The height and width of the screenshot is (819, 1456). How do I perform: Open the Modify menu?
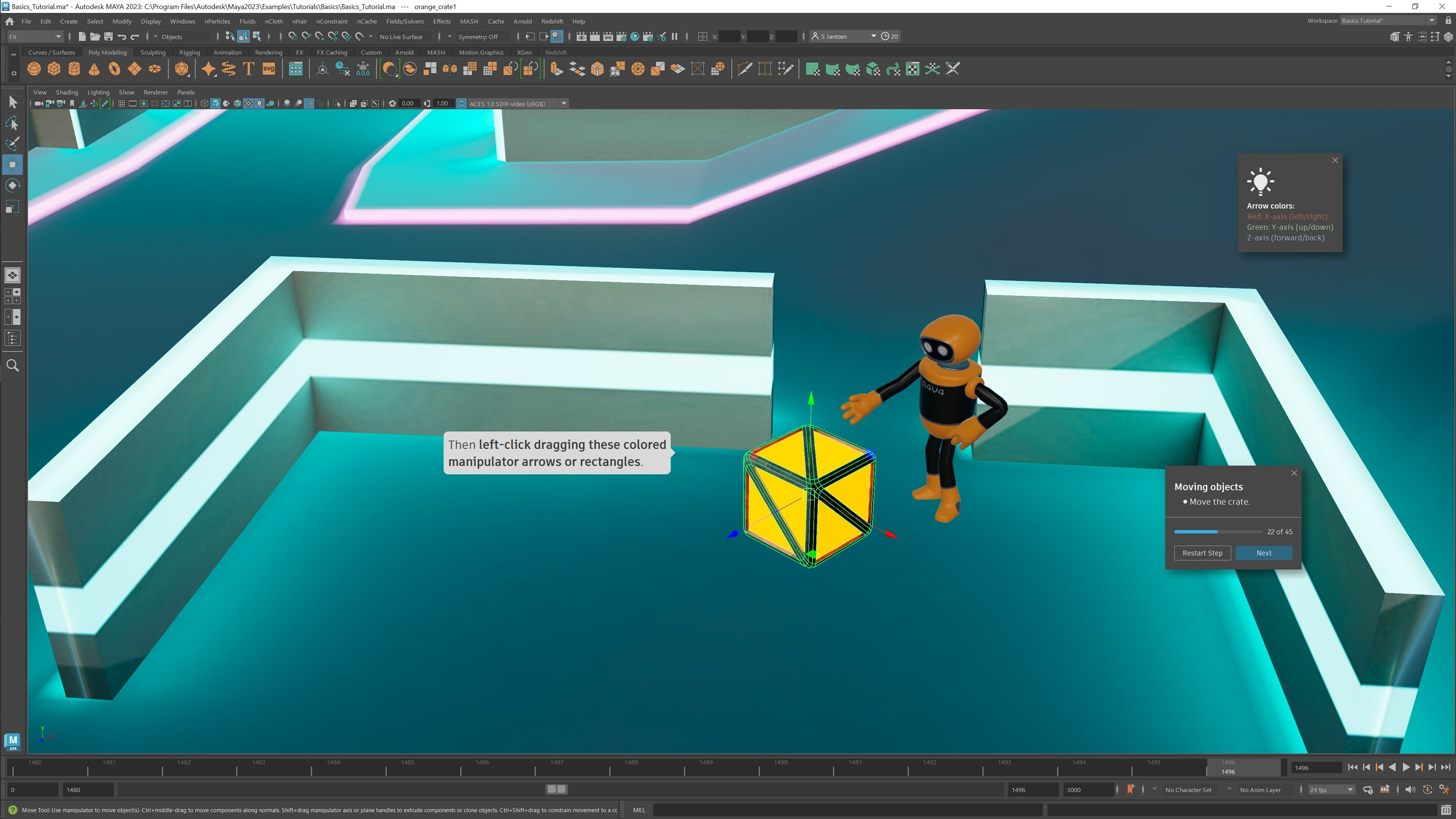[x=121, y=21]
